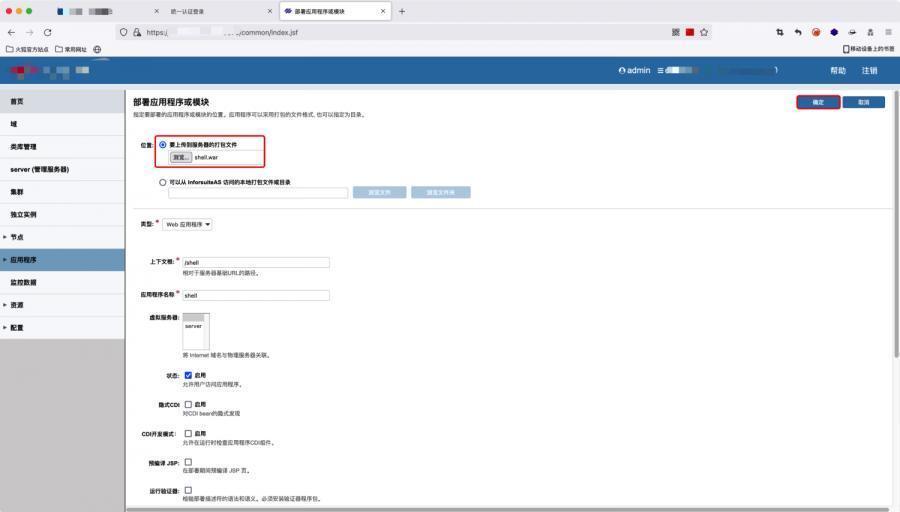This screenshot has width=900, height=512.
Task: Click the admin user icon in the header
Action: 622,71
